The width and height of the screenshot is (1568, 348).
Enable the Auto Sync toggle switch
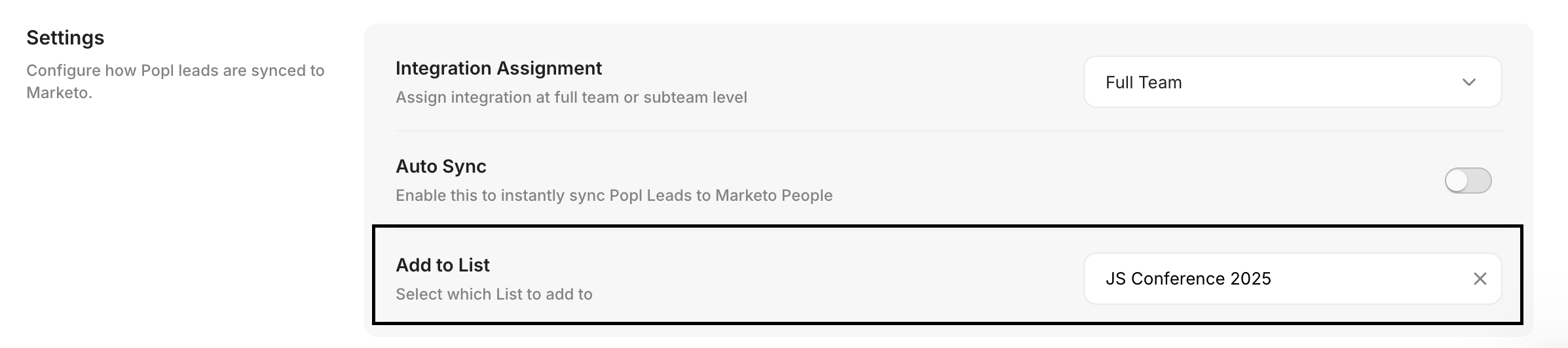(1468, 181)
